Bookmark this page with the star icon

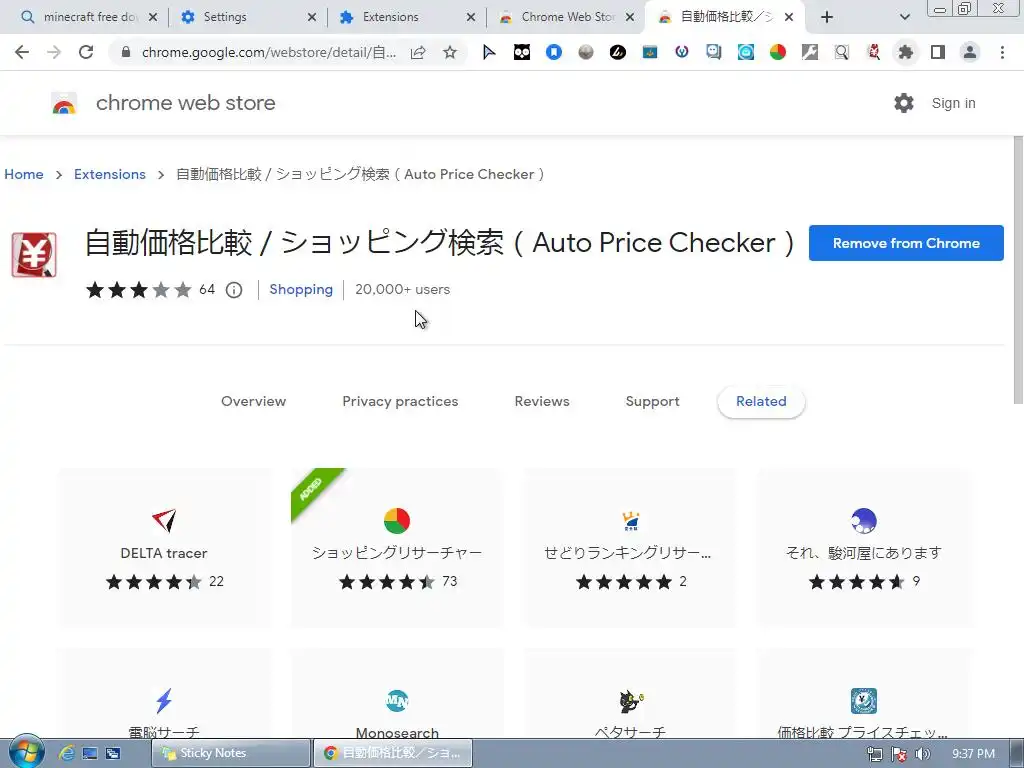450,52
